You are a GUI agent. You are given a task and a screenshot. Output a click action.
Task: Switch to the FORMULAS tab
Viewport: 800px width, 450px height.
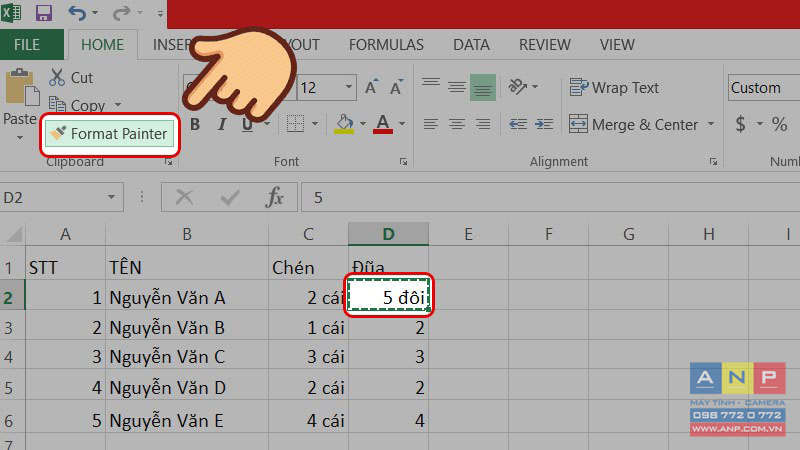pyautogui.click(x=386, y=44)
